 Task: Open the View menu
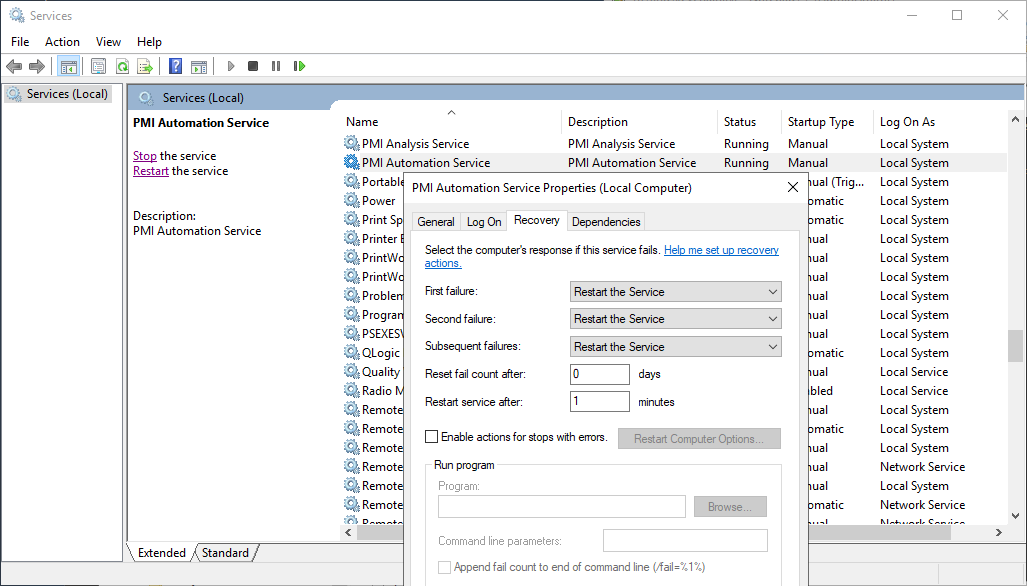(x=108, y=41)
